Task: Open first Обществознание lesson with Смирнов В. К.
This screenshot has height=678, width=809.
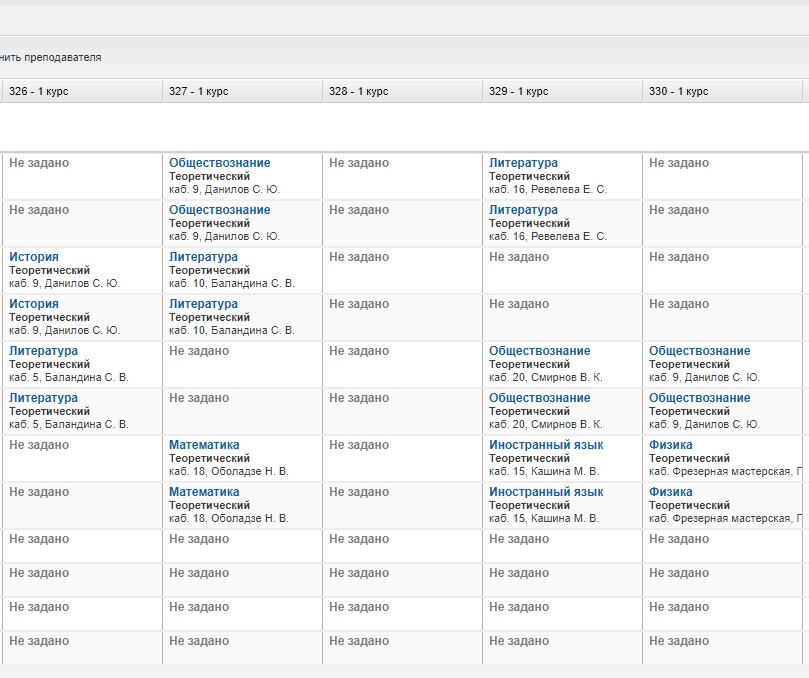Action: click(x=539, y=351)
